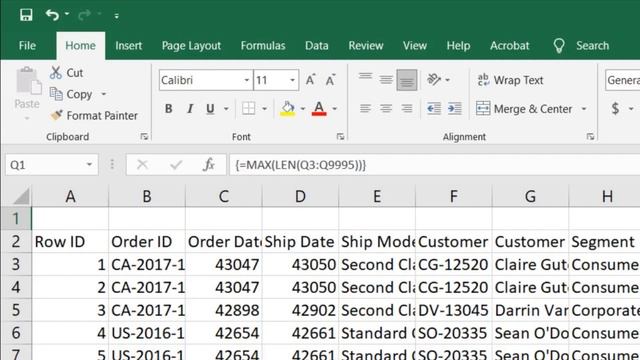Click Increase Font Size icon
The height and width of the screenshot is (360, 640).
click(310, 80)
